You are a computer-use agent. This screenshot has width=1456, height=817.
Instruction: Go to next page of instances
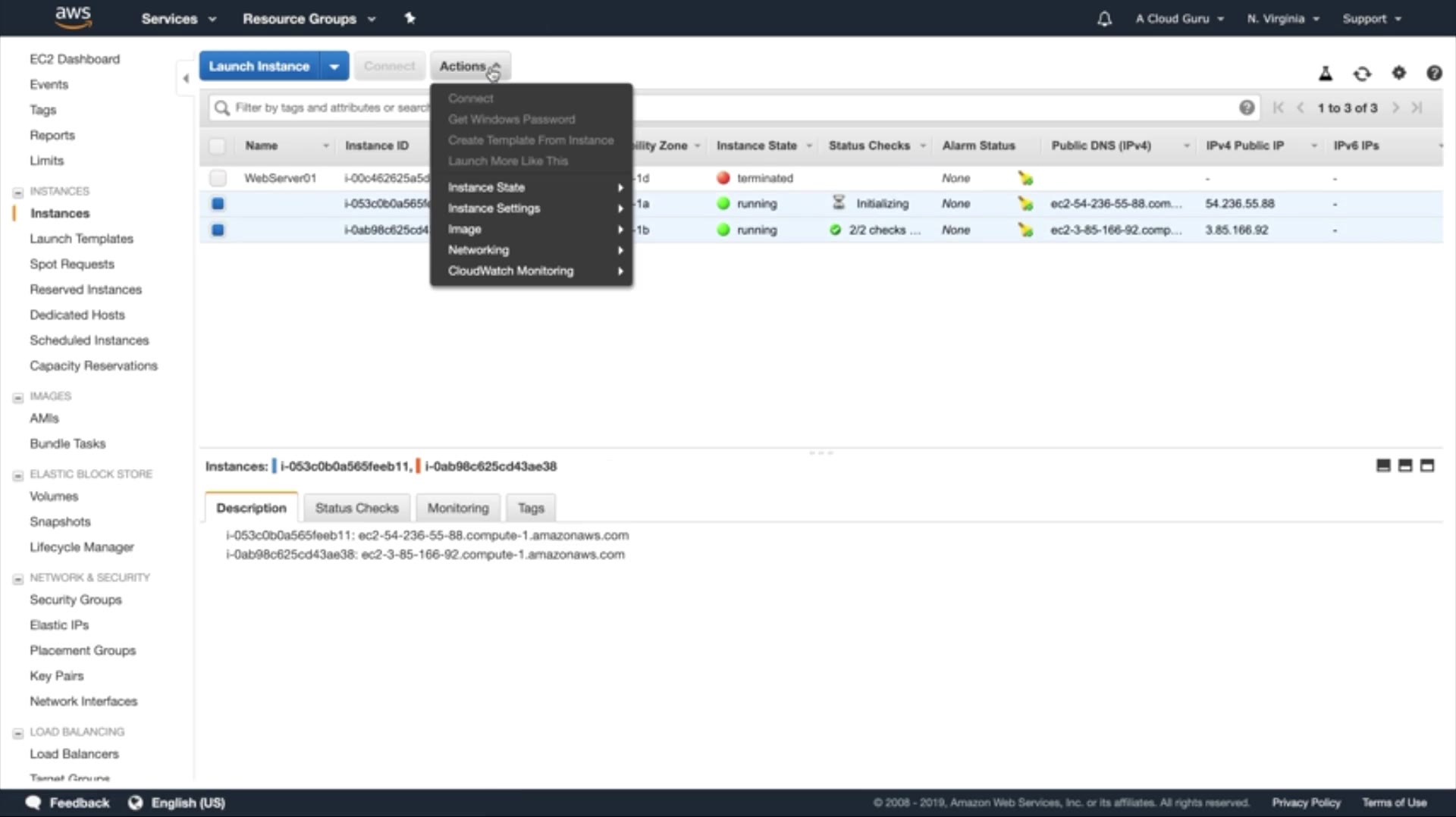coord(1395,108)
